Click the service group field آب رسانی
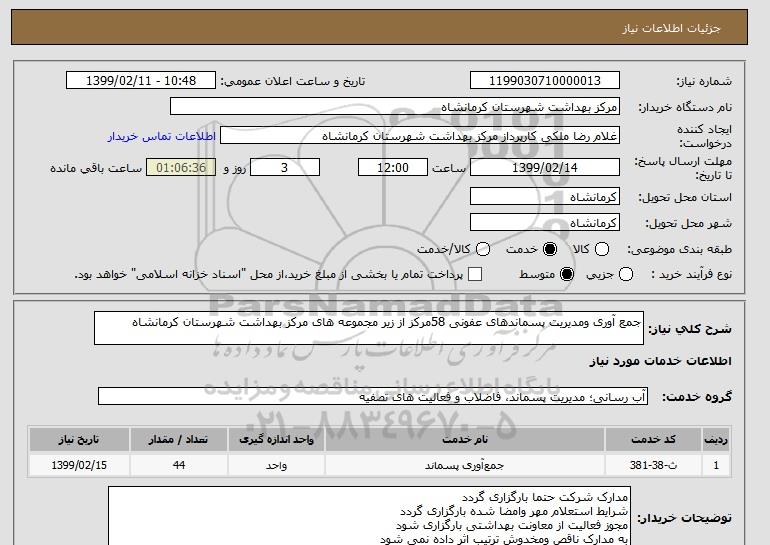 click(373, 396)
